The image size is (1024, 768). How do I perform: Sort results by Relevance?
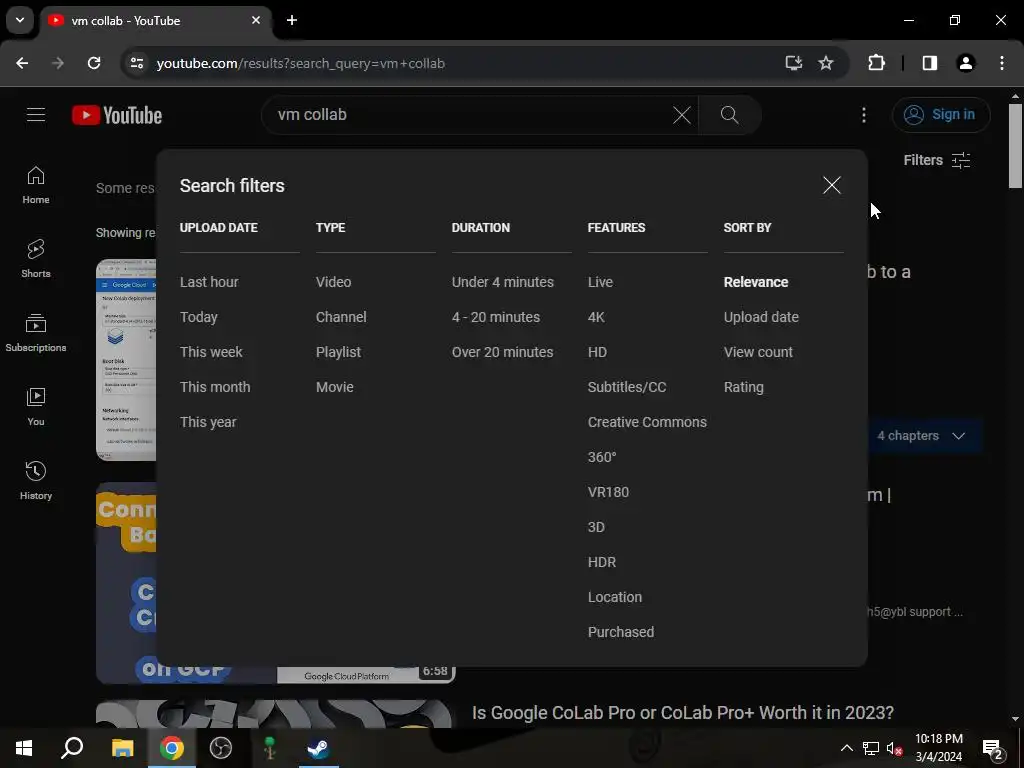[756, 282]
